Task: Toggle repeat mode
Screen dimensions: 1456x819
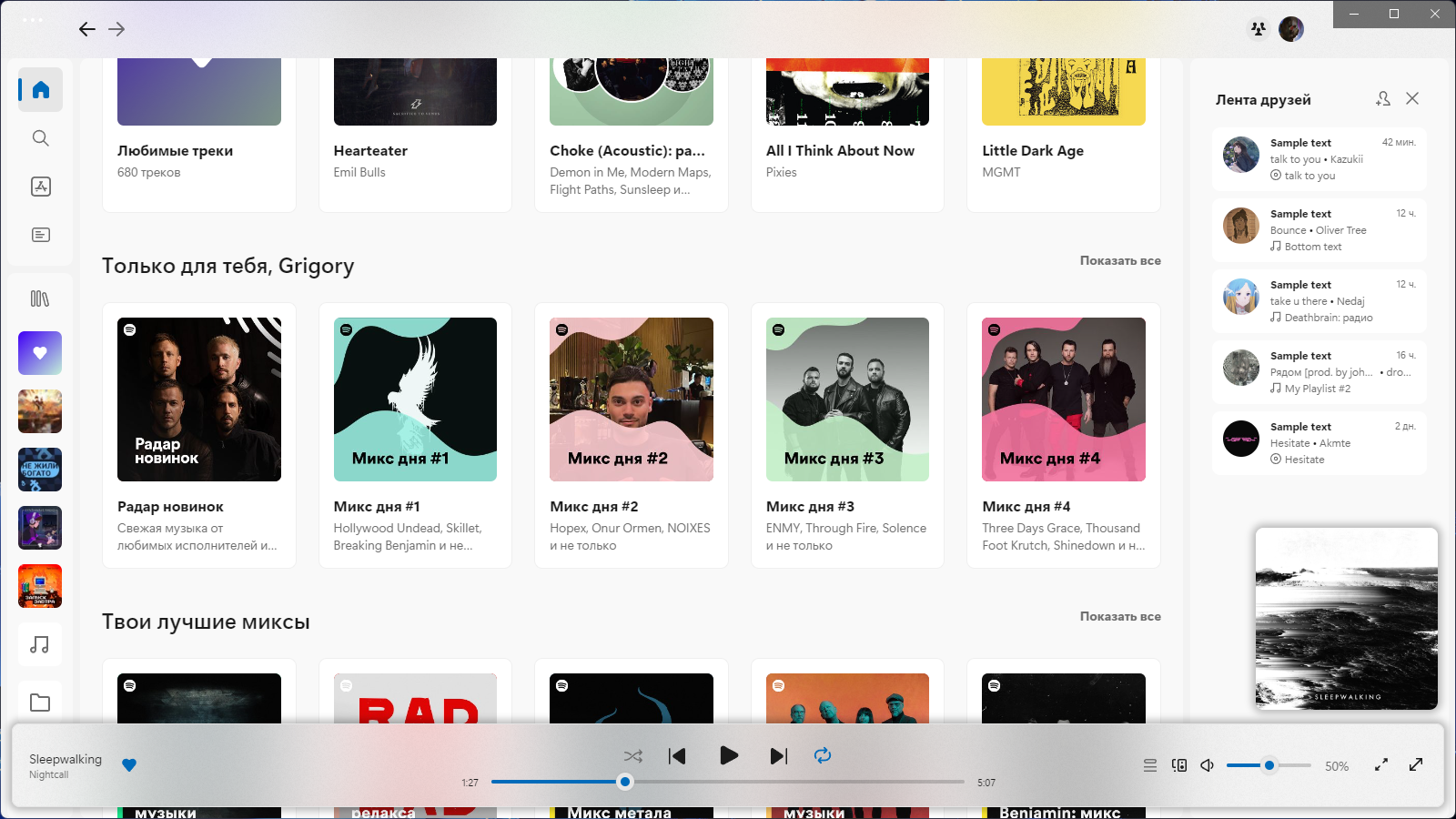Action: (x=823, y=755)
